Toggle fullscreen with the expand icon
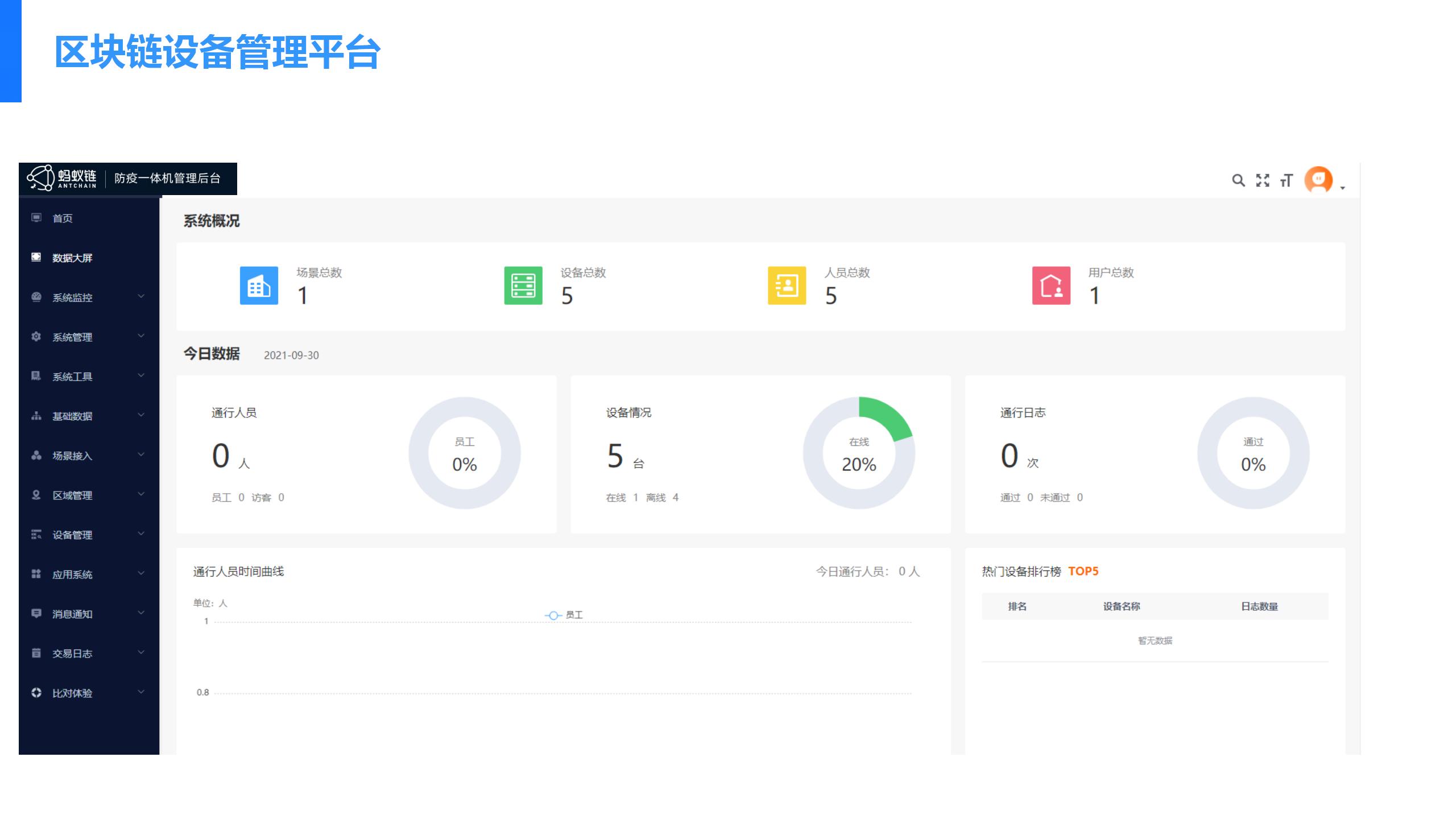Image resolution: width=1456 pixels, height=819 pixels. click(1262, 180)
